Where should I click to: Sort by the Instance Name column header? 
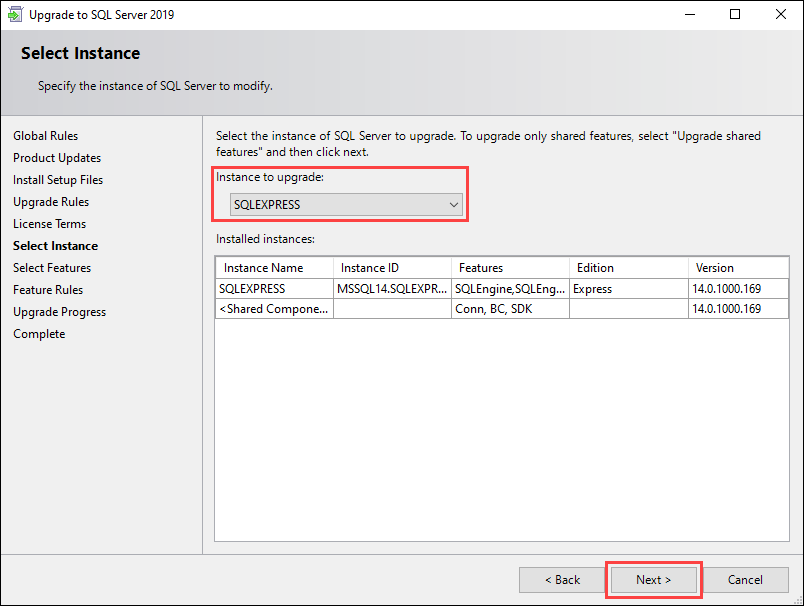pos(264,268)
